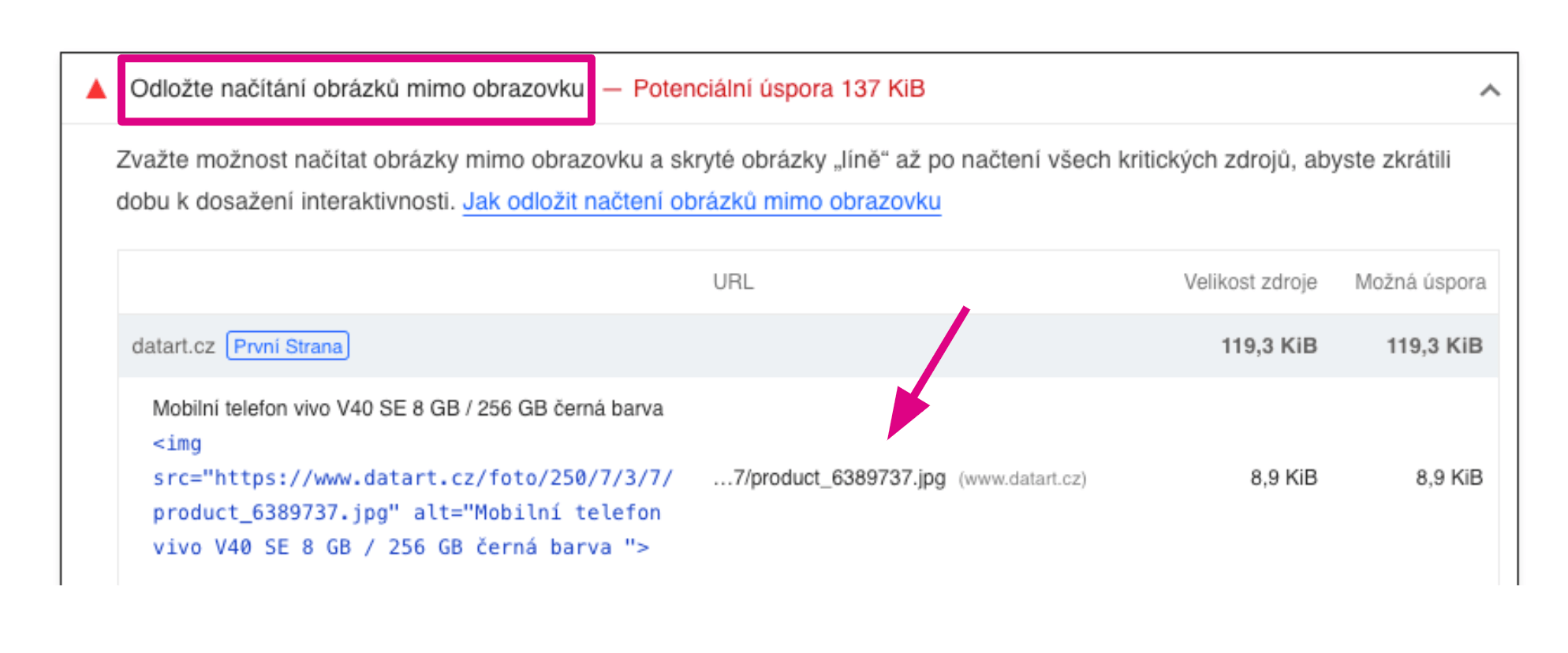The image size is (1568, 653).
Task: Click the URL column header
Action: point(733,282)
